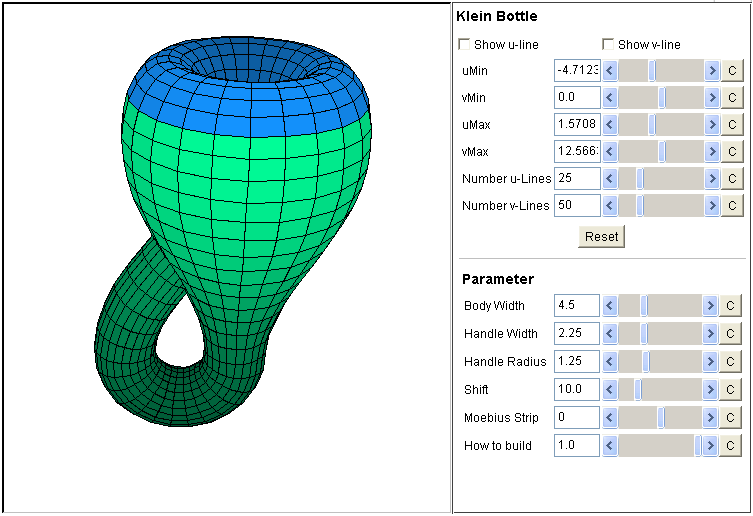
Task: Click the uMin slider thumb
Action: click(652, 71)
